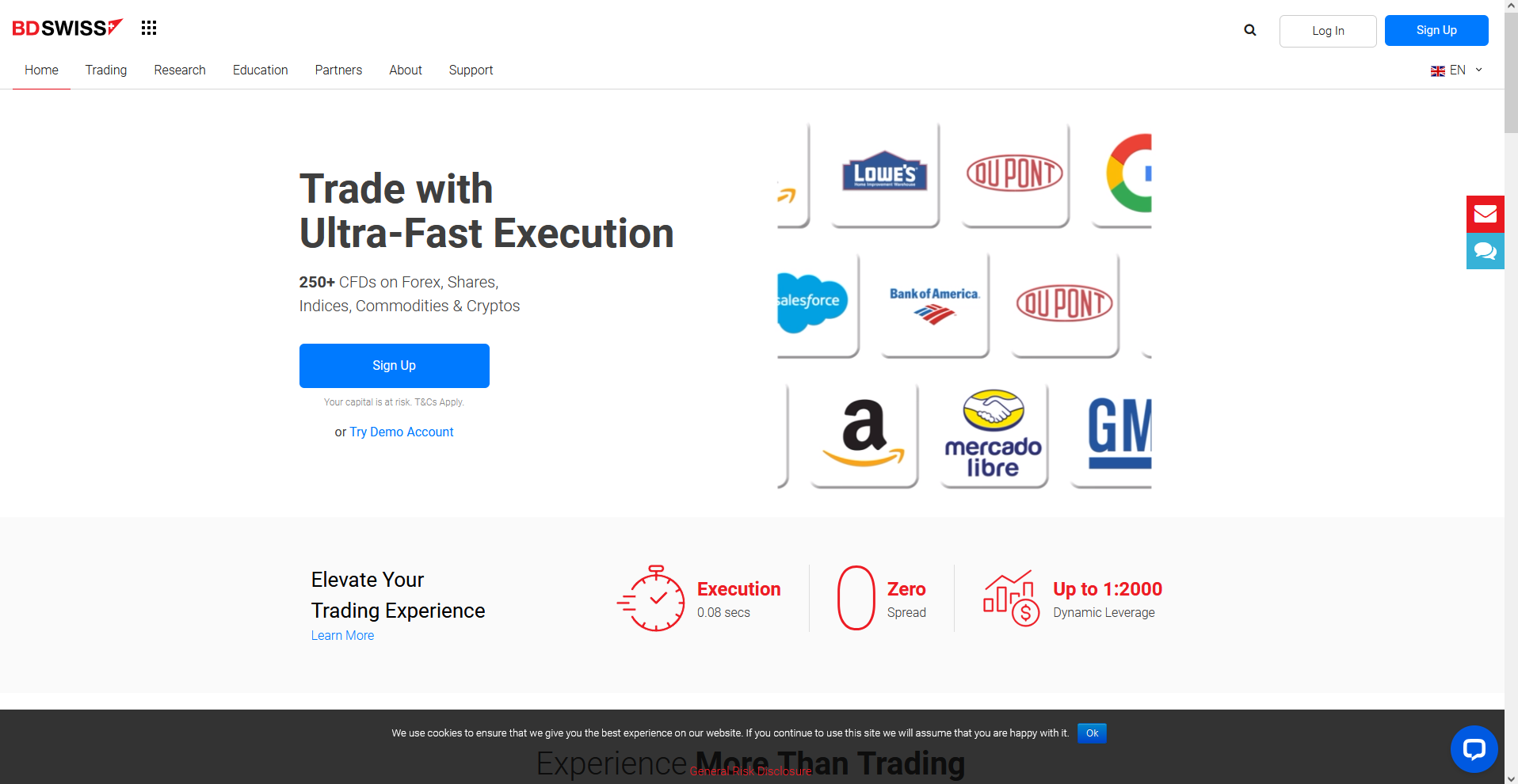Click the BDSwiss logo
Screen dimensions: 1518x784
67,28
